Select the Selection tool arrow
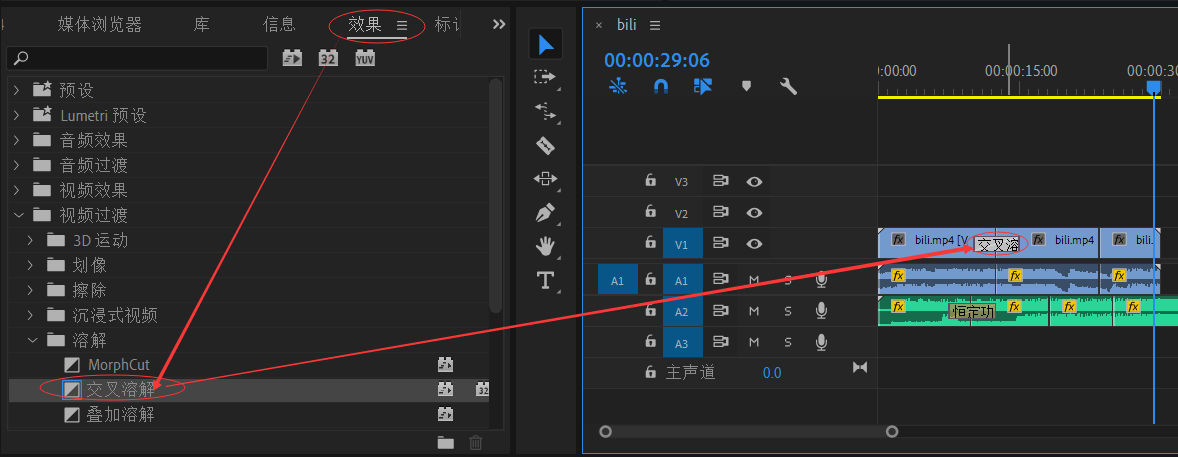This screenshot has width=1178, height=457. (x=545, y=44)
